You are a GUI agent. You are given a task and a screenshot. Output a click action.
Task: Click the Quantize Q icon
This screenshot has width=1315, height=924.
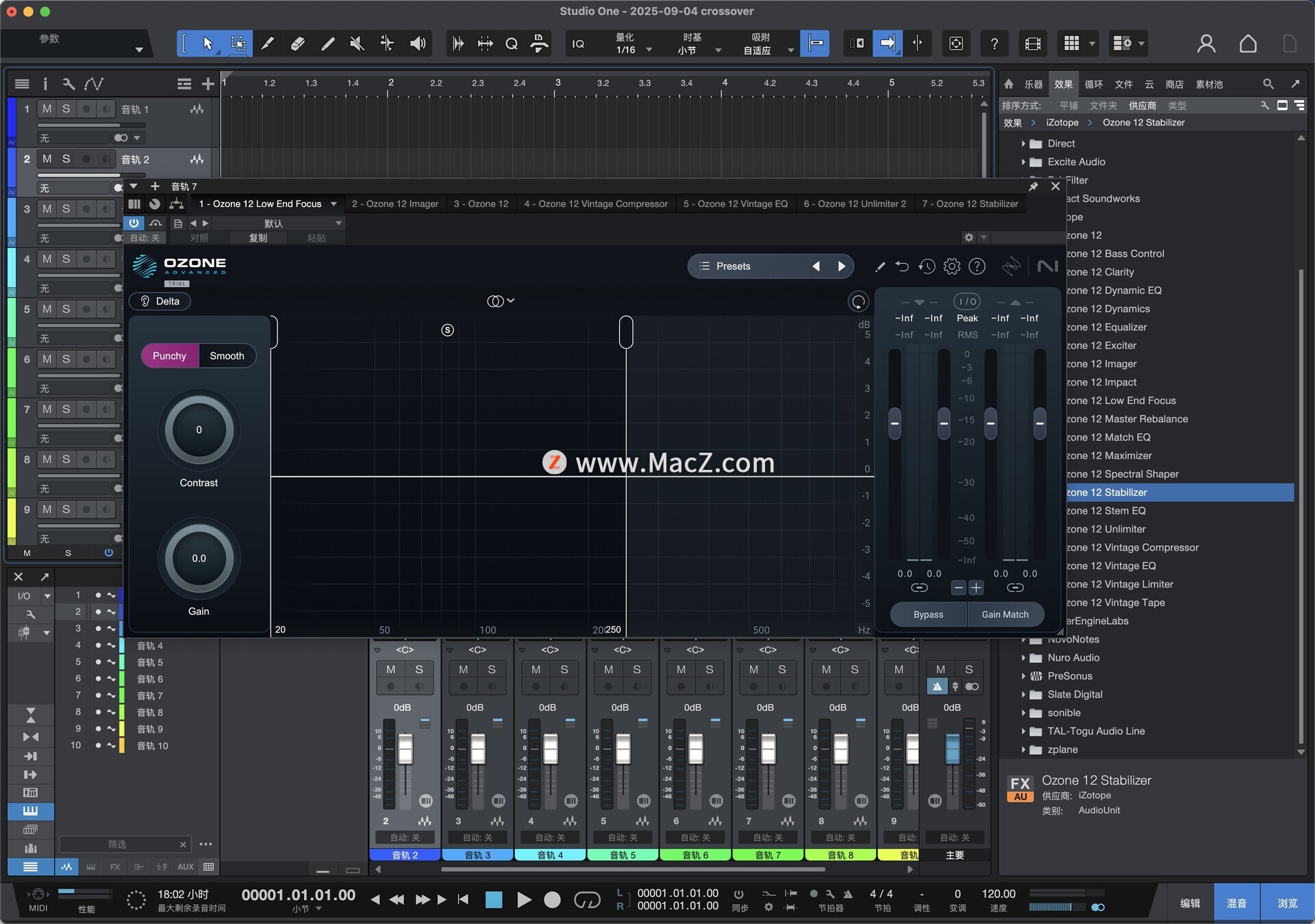pyautogui.click(x=511, y=44)
